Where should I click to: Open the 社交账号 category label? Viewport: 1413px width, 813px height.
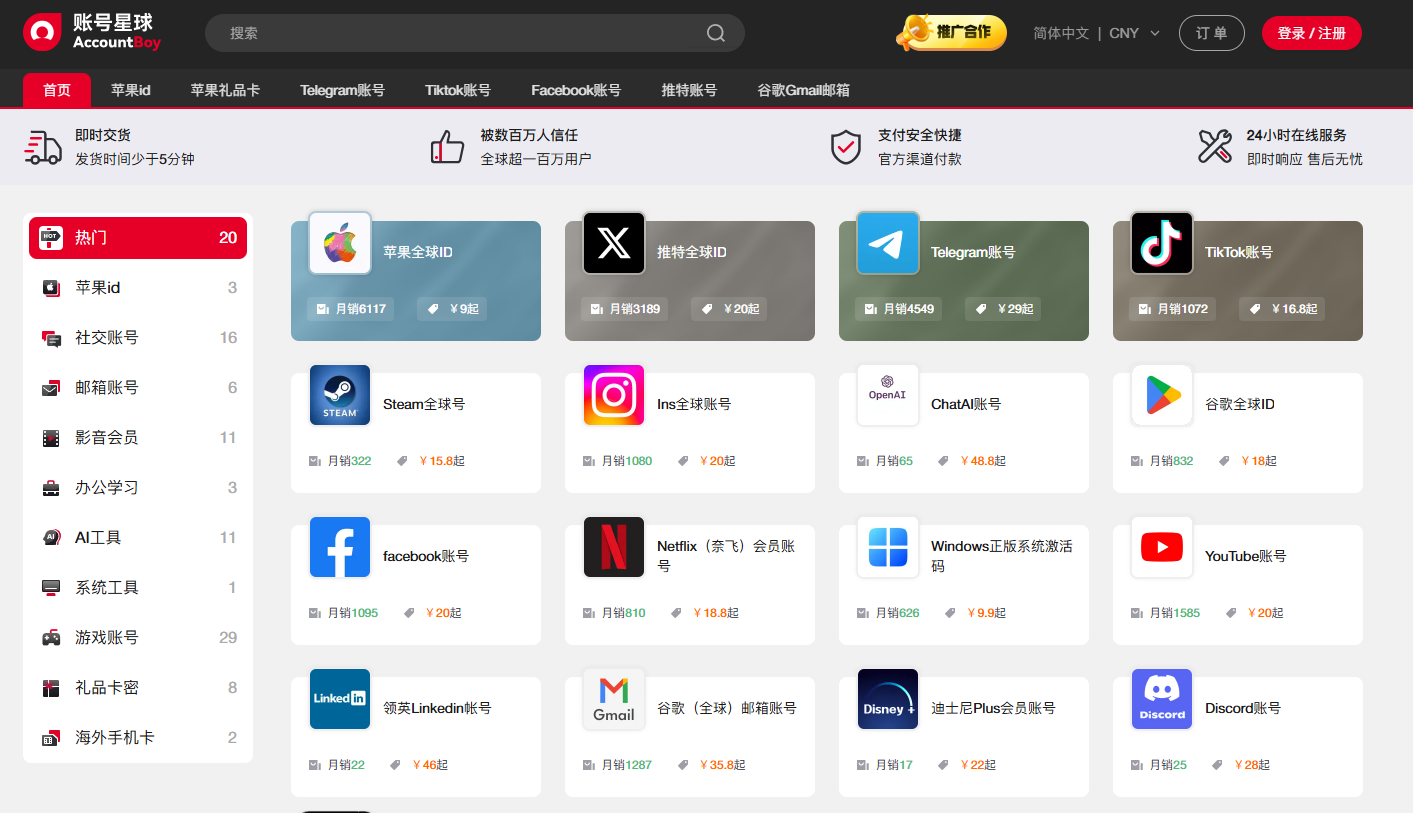[107, 338]
